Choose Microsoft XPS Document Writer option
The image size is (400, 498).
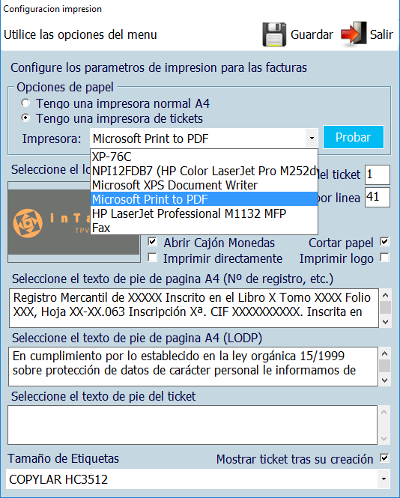tap(204, 185)
